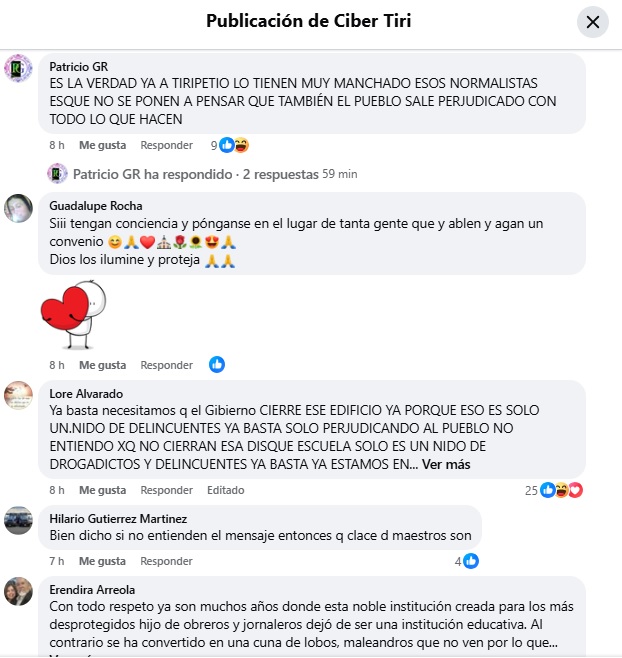Reply to Guadalupe Rocha's comment
Screen dimensions: 622x658
167,365
